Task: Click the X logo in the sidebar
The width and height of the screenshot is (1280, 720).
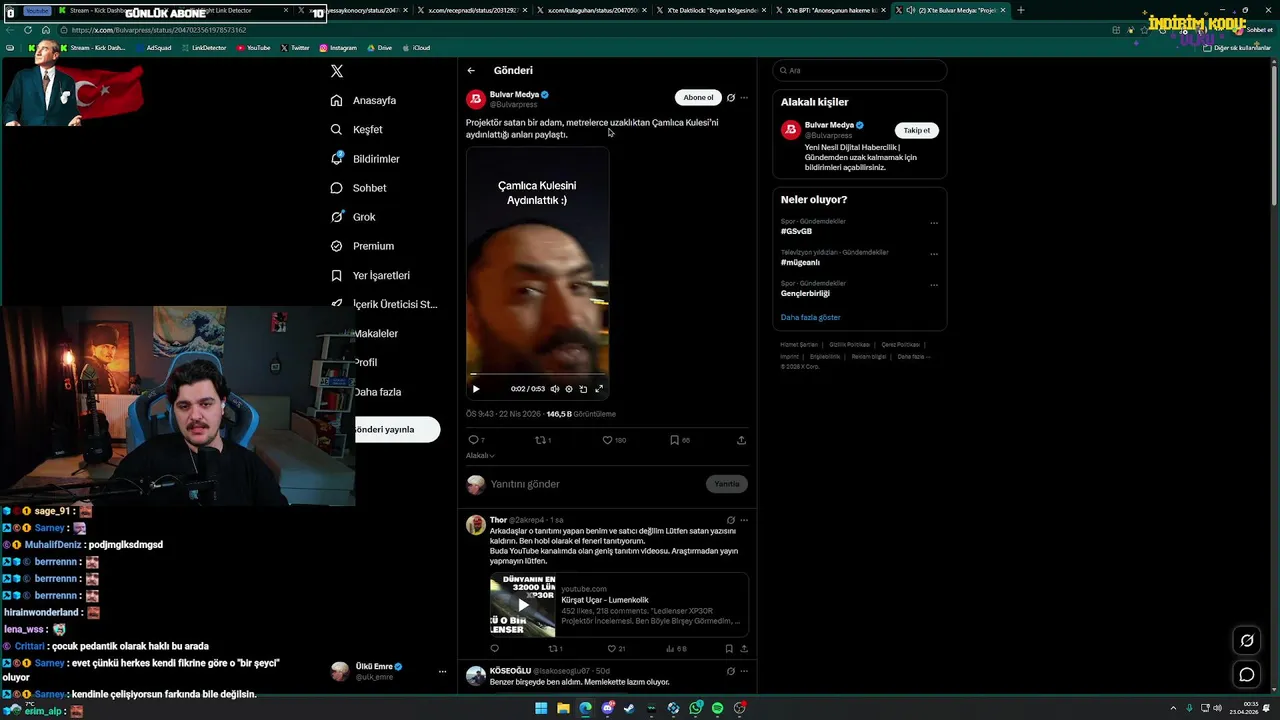Action: pos(337,71)
